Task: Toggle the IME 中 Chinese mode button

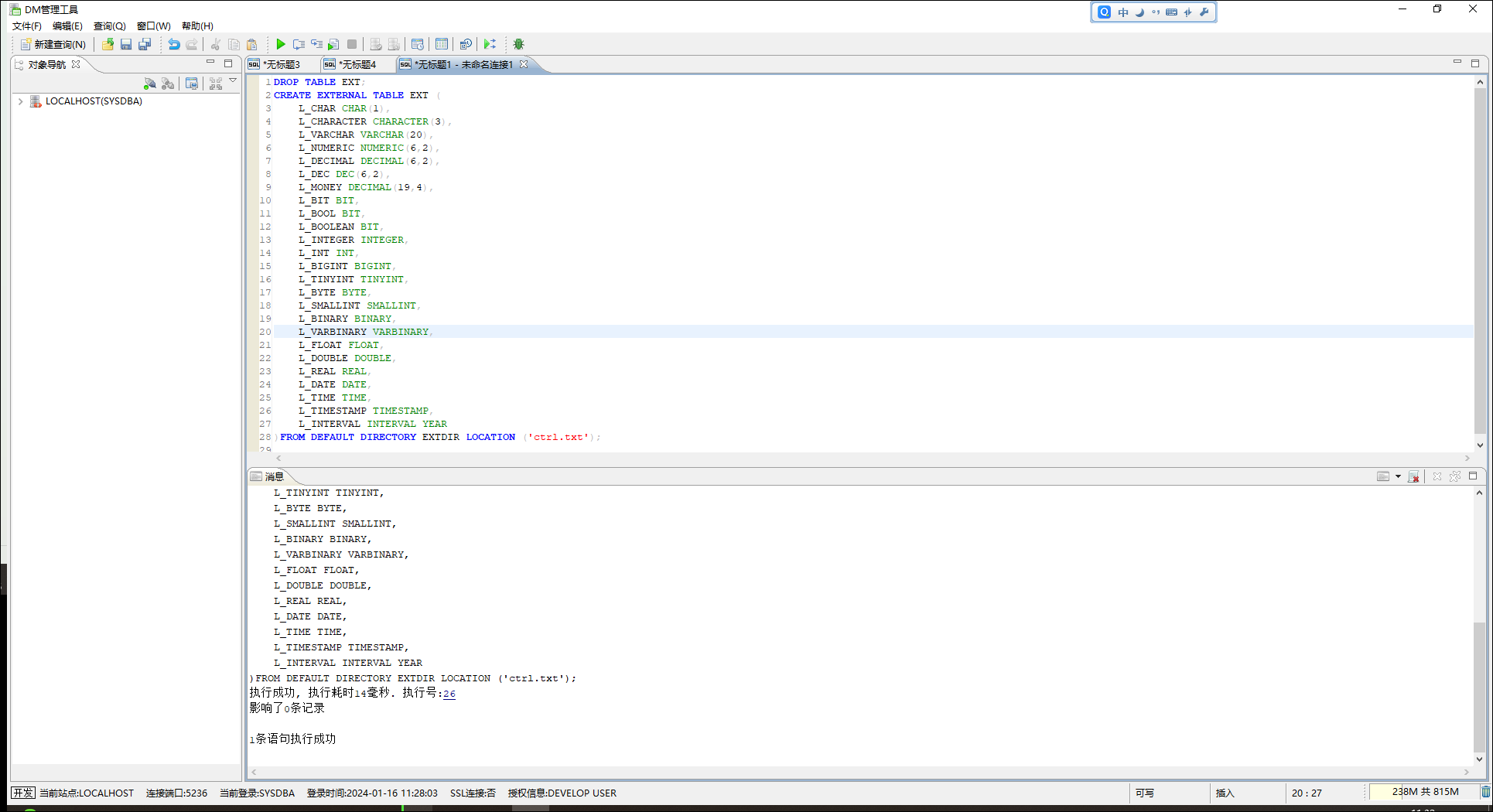Action: [1123, 12]
